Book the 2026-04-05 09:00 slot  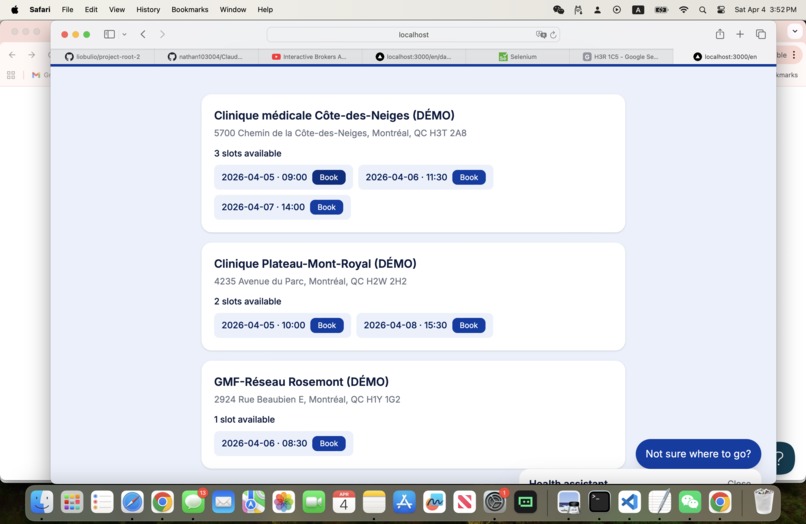click(x=328, y=177)
